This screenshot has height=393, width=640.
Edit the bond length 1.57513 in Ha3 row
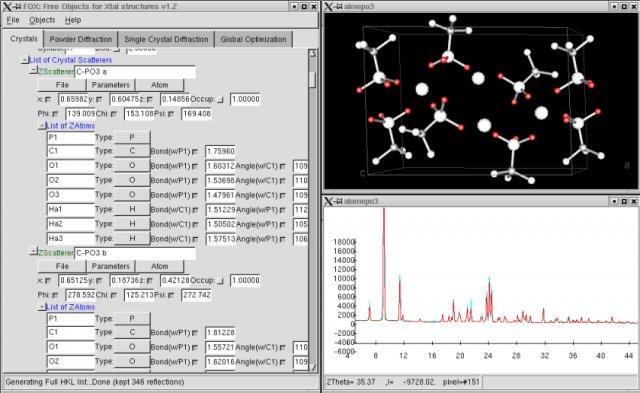click(220, 239)
